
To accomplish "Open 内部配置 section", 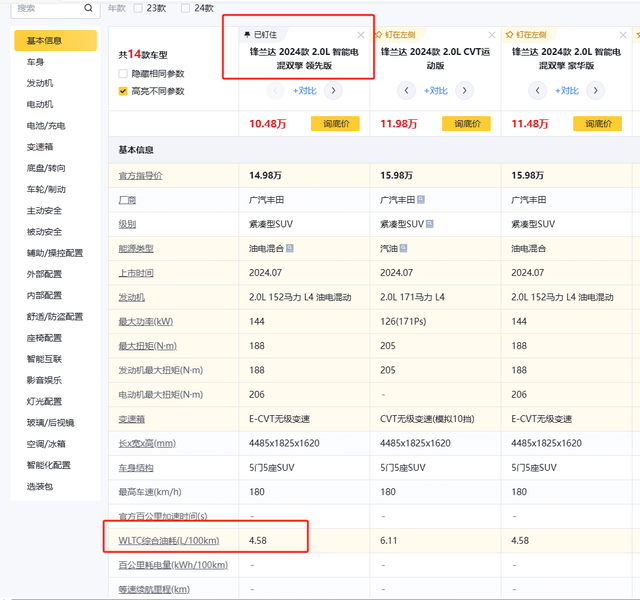I will [x=44, y=296].
